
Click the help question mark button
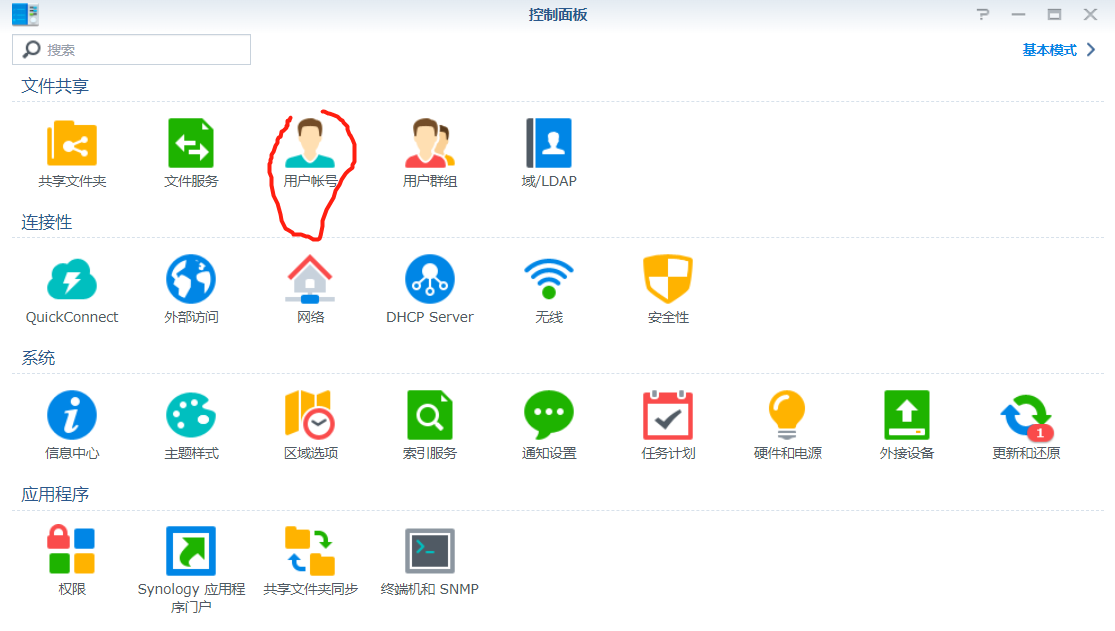click(x=983, y=14)
